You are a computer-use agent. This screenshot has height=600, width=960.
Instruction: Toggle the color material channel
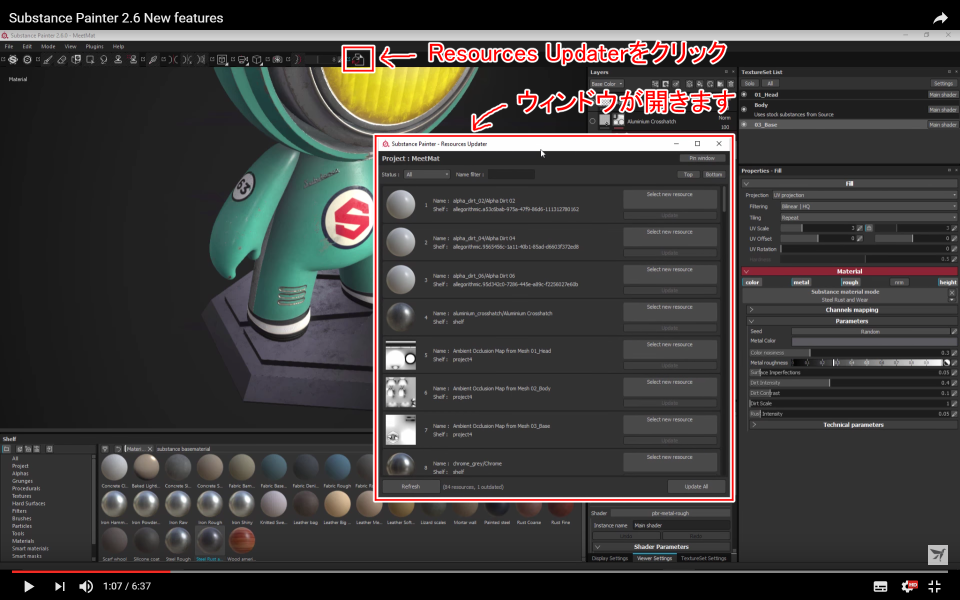(x=752, y=282)
